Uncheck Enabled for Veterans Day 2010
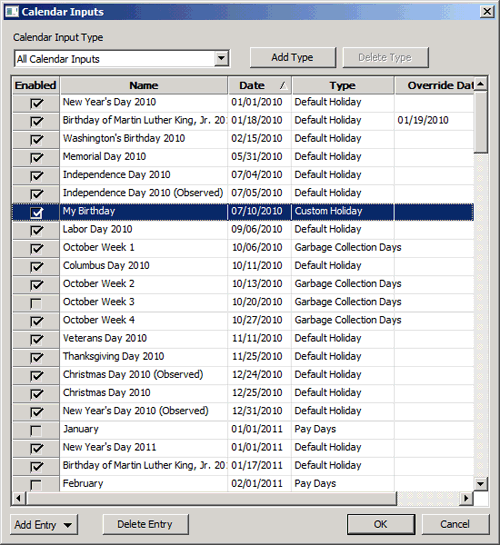500x545 pixels. tap(36, 339)
